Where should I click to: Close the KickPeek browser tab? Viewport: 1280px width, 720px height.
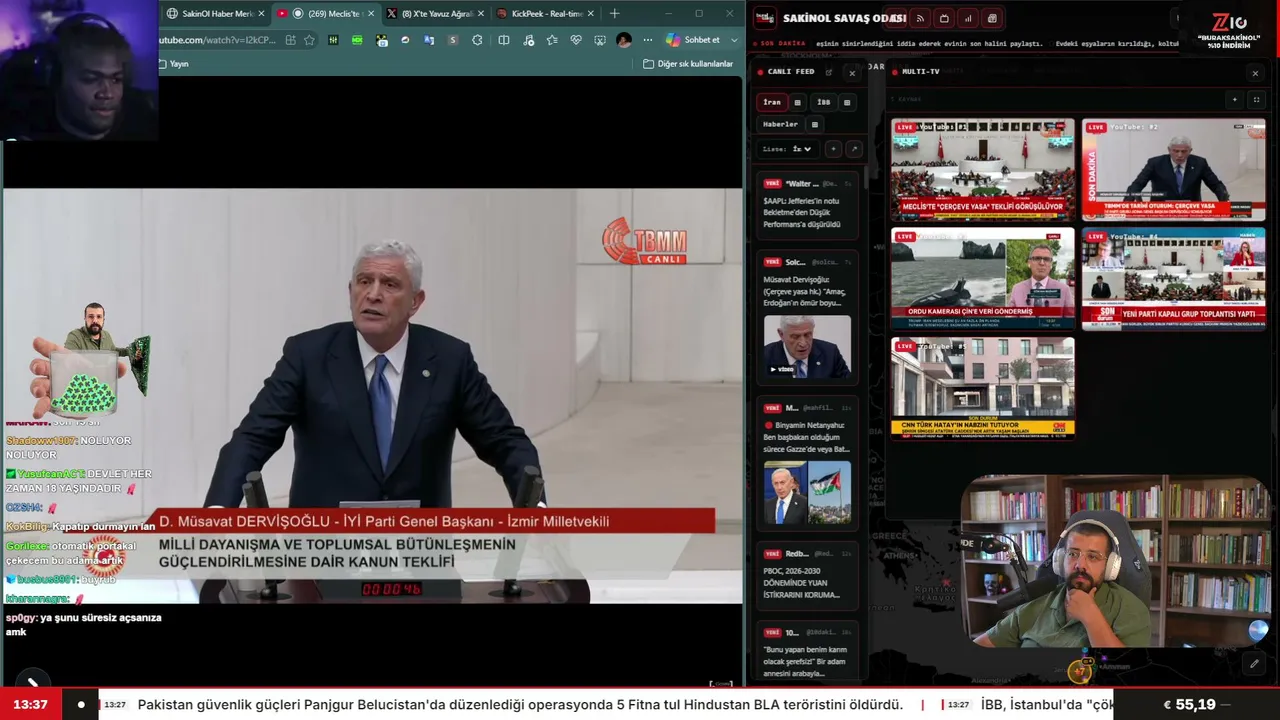[590, 13]
